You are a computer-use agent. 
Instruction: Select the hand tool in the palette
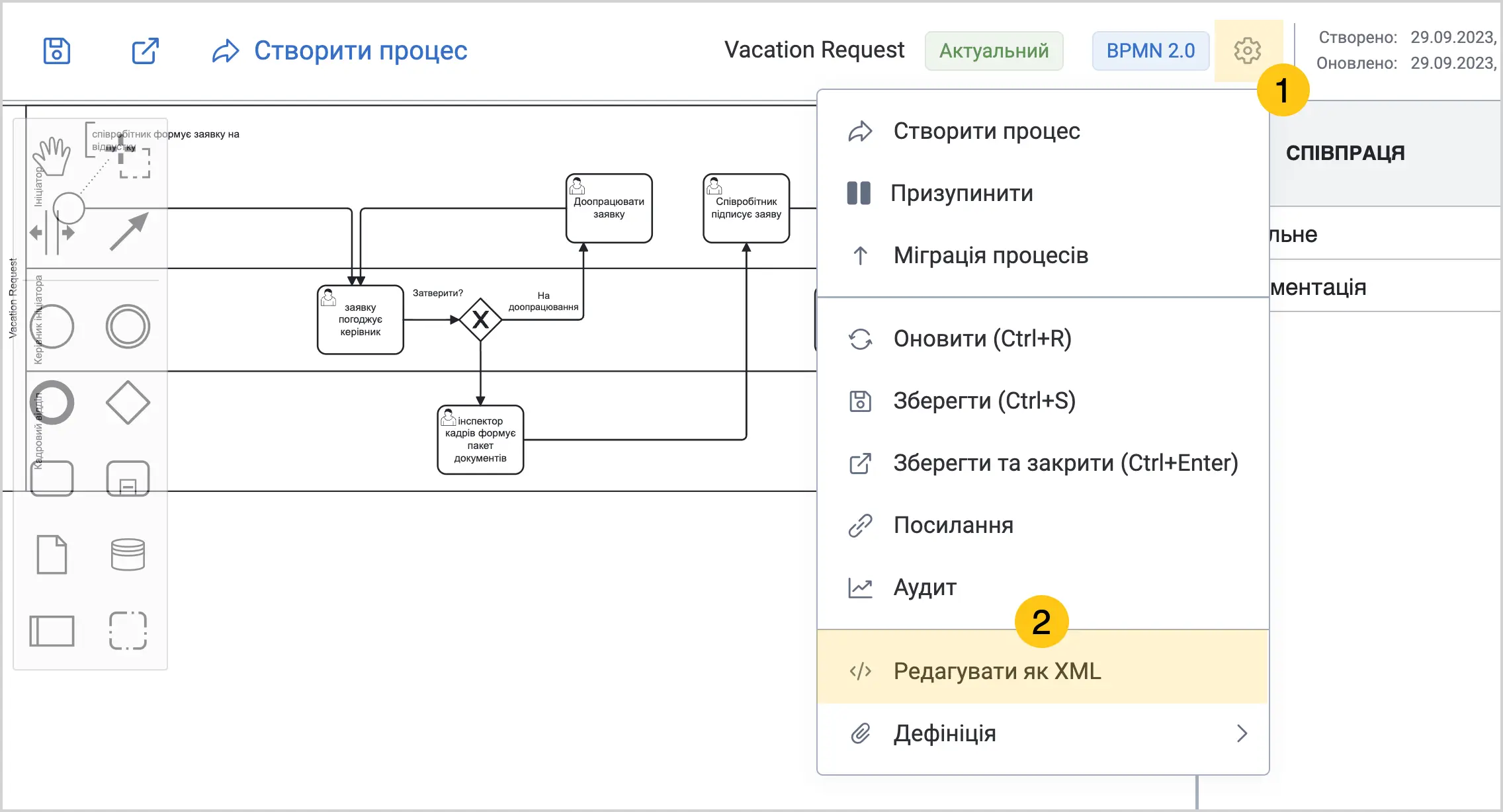point(52,157)
